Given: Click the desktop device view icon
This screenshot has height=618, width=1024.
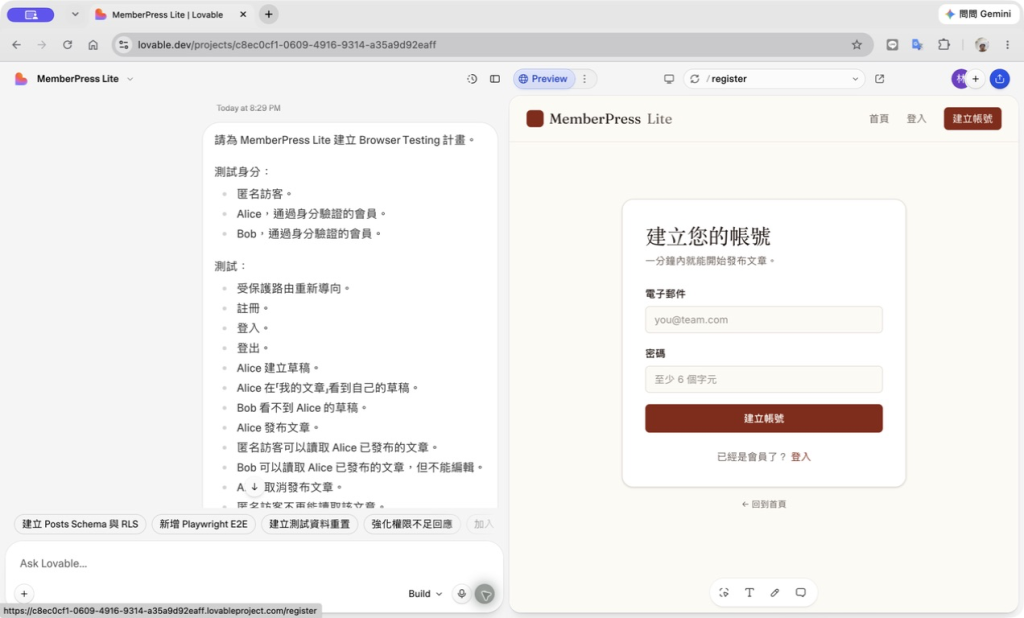Looking at the screenshot, I should (669, 79).
